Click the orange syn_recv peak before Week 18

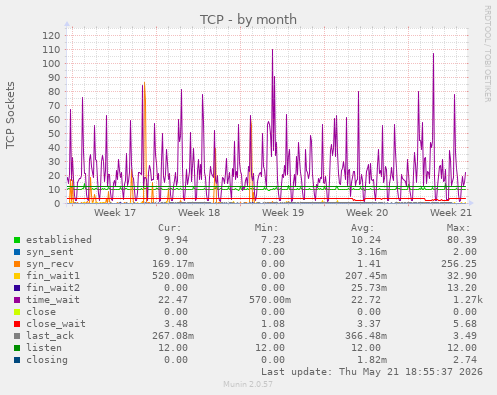coord(144,82)
